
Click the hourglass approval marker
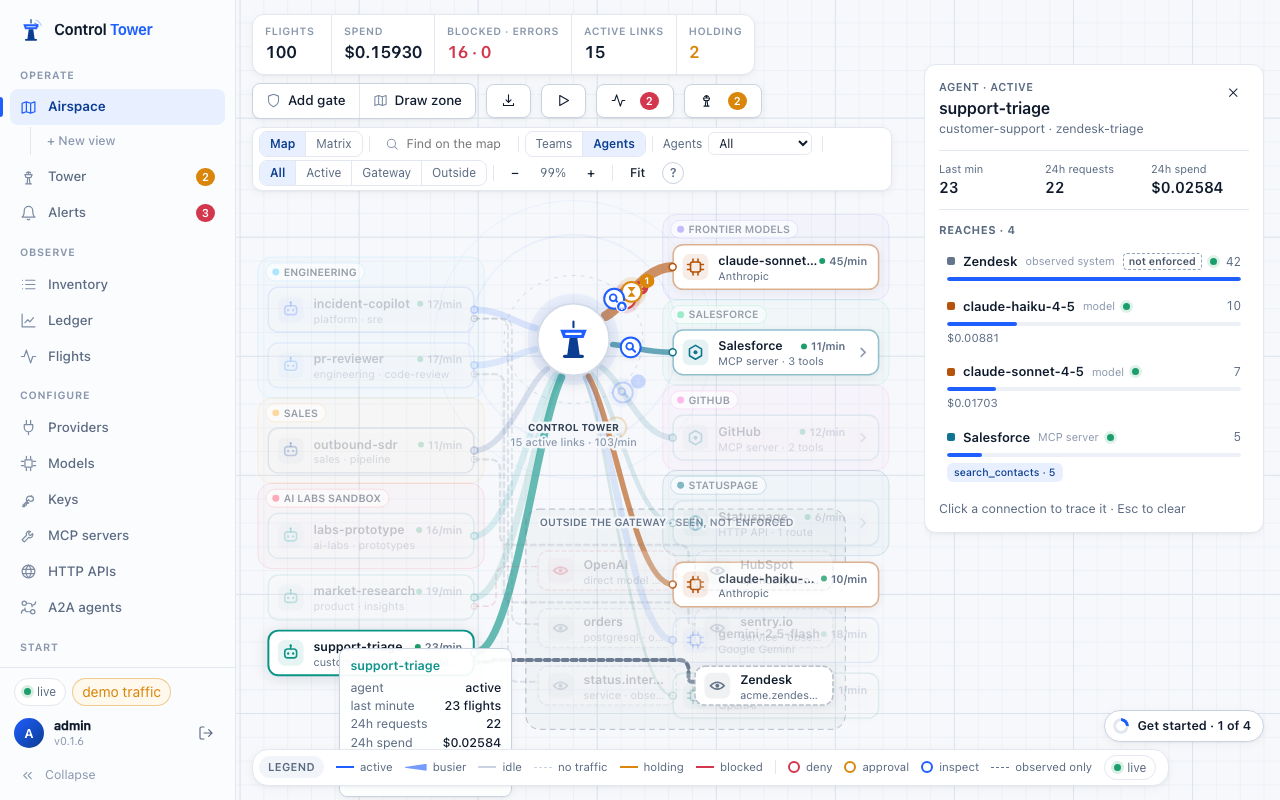coord(632,291)
